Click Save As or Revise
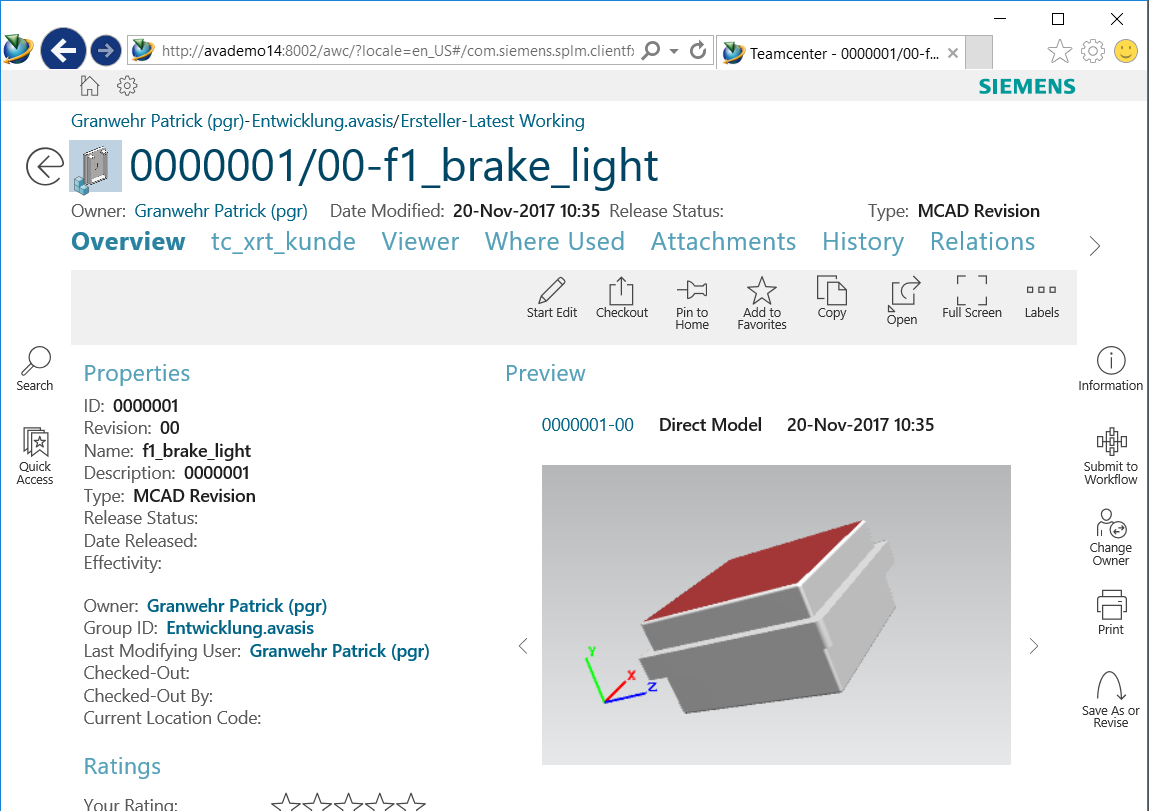Screen dimensions: 1149x811 (x=1110, y=688)
